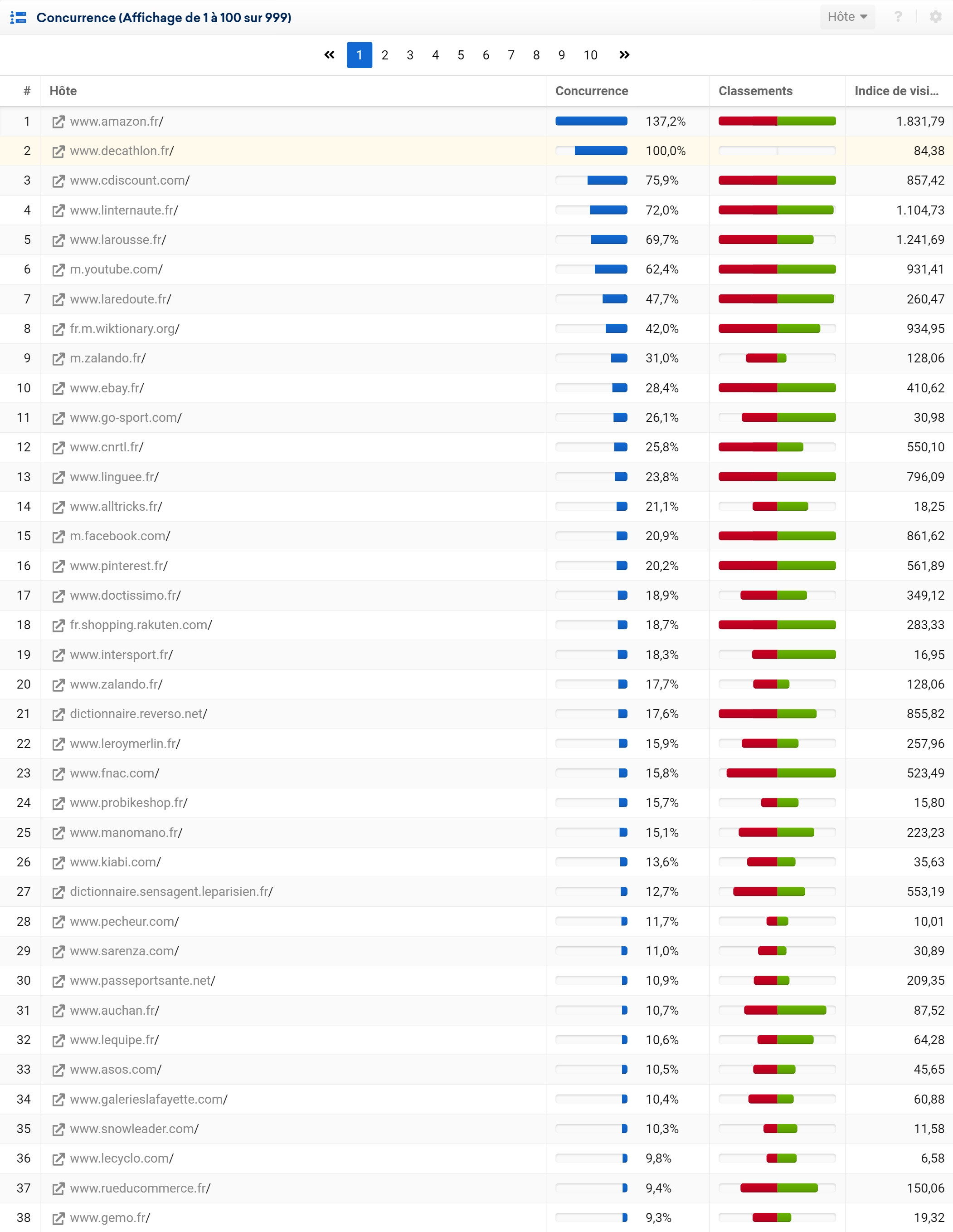
Task: Open external link icon for fr.shopping.rakuten.com
Action: (x=58, y=626)
